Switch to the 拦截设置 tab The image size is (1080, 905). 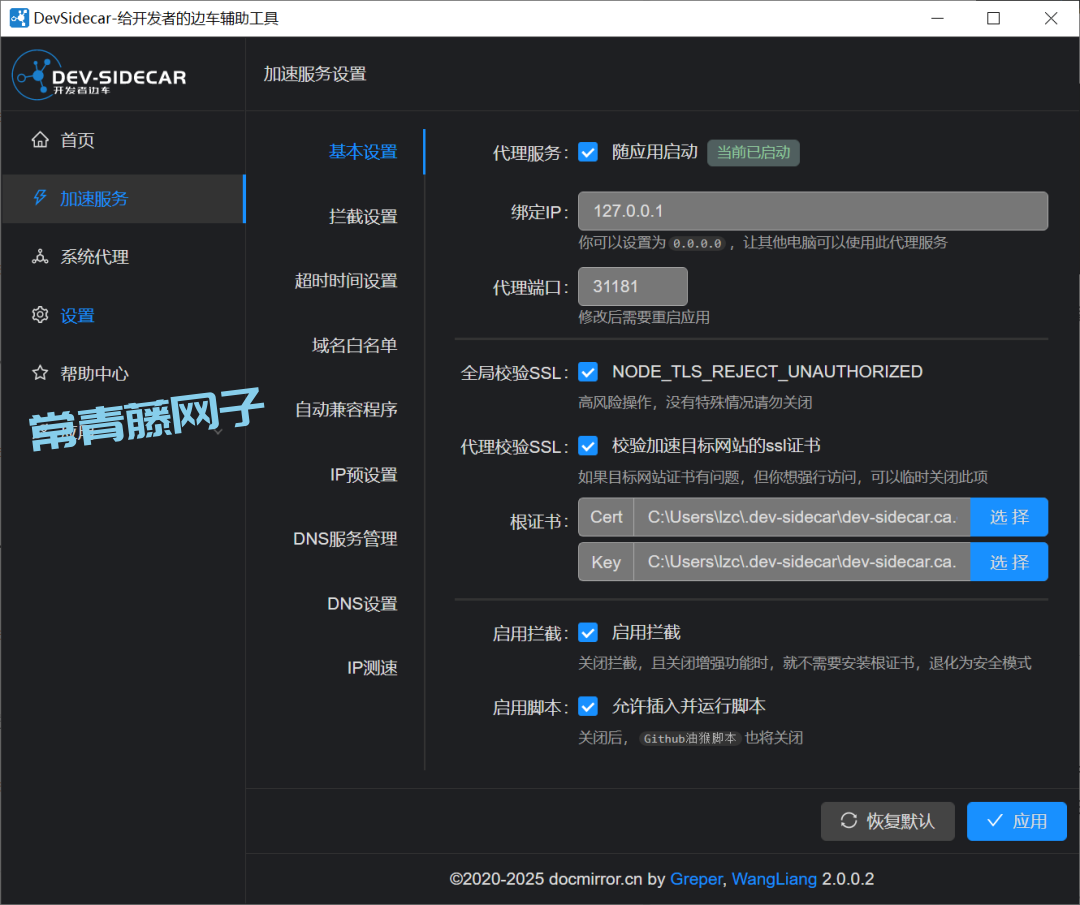pyautogui.click(x=363, y=216)
